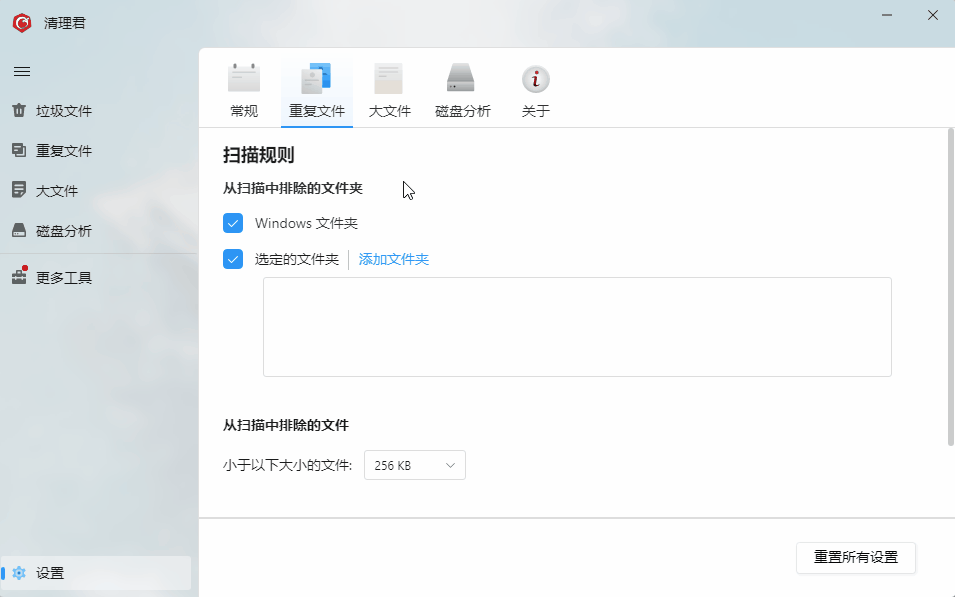Click the disk drive icon in sidebar
This screenshot has height=597, width=955.
[x=19, y=230]
